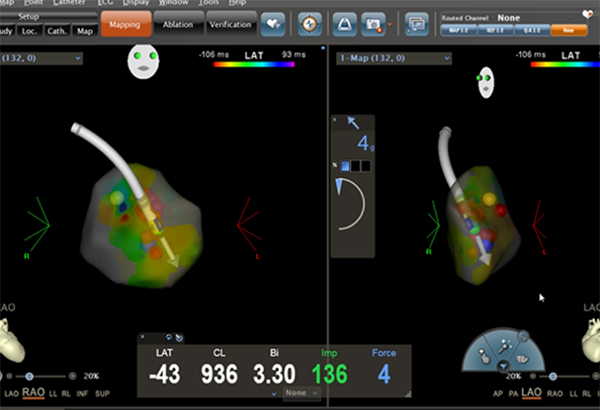Select the RAO view in left pane
The image size is (600, 410).
[x=33, y=392]
